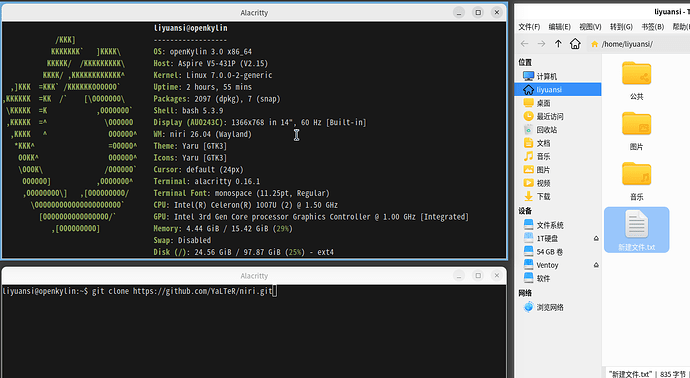Screen dimensions: 690x378
Task: Click the liyuansi@openkylin header text
Action: (191, 28)
